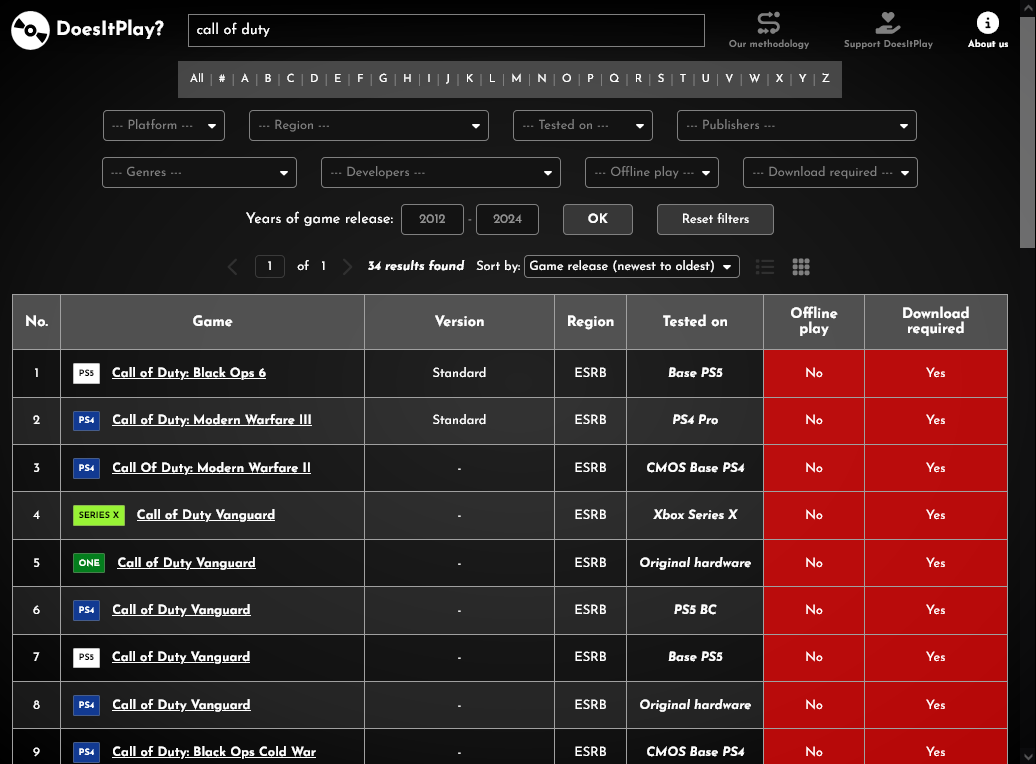Go to next results page arrow
This screenshot has width=1036, height=764.
click(x=348, y=266)
